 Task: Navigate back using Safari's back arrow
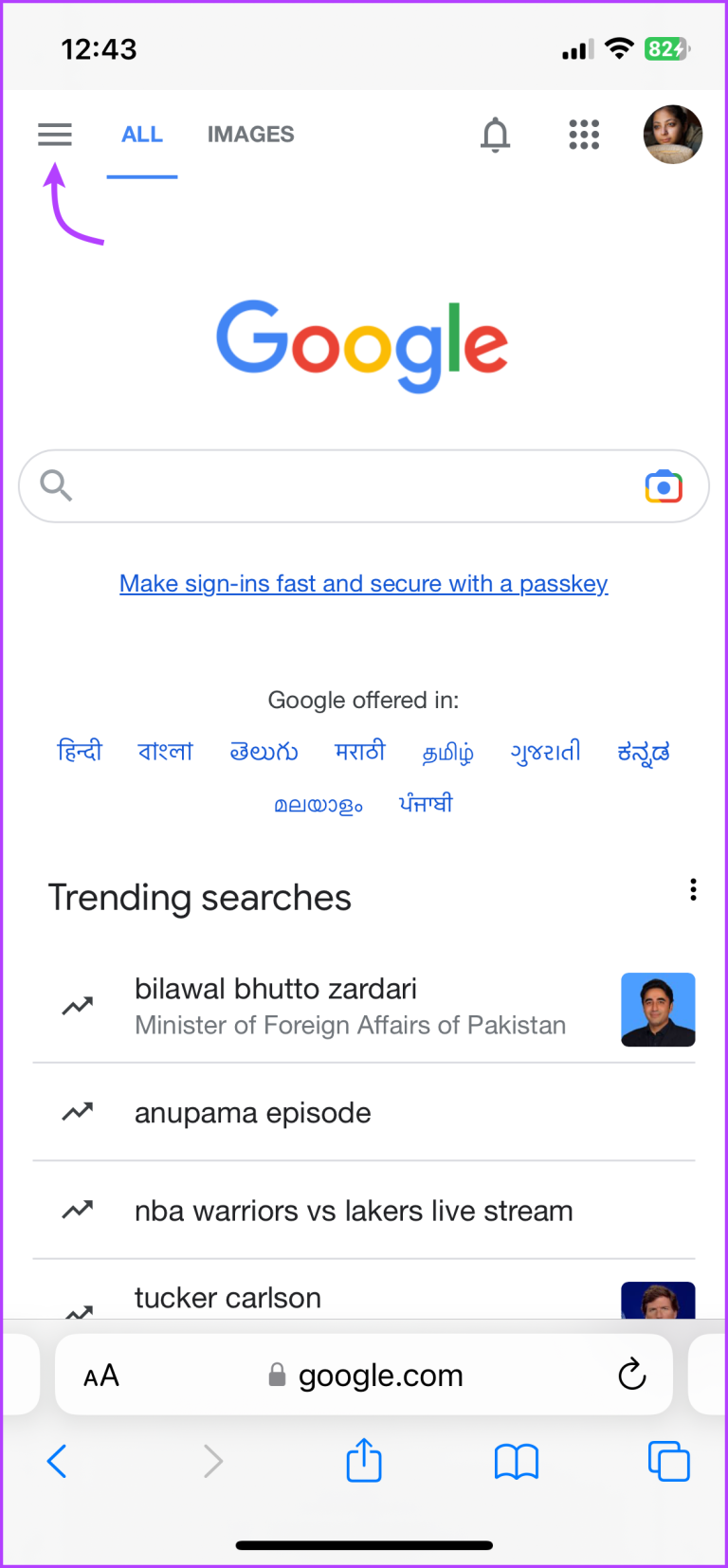(x=56, y=1461)
